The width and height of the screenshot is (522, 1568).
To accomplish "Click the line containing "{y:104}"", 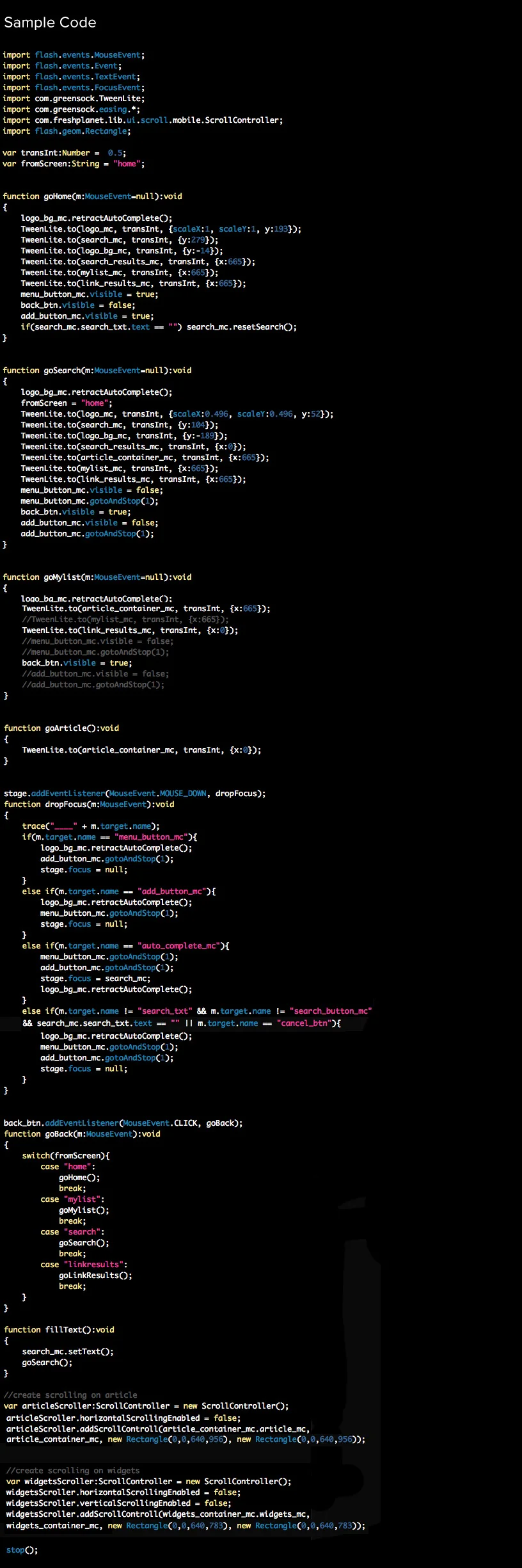I will 120,425.
